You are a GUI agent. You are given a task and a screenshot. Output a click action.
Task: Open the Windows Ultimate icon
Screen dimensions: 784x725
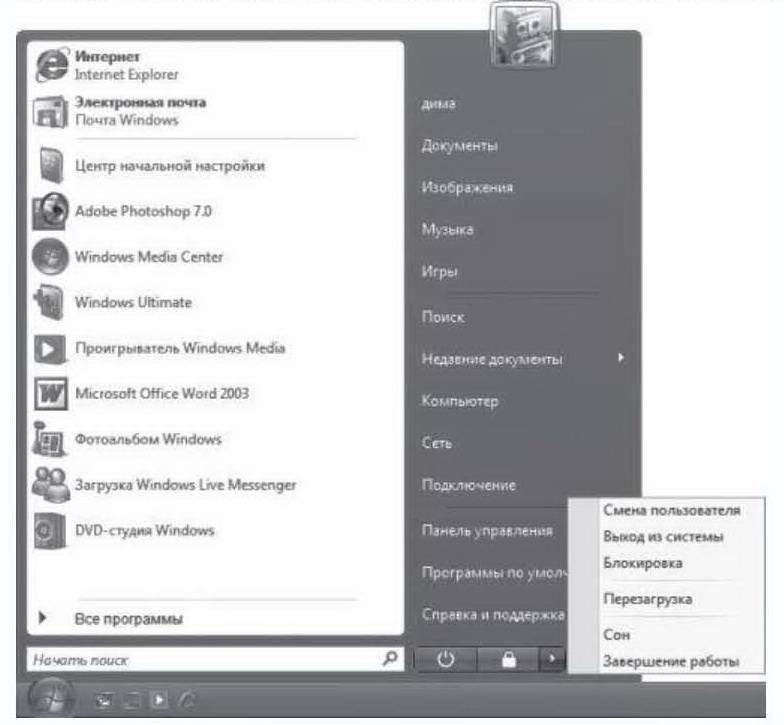(49, 302)
